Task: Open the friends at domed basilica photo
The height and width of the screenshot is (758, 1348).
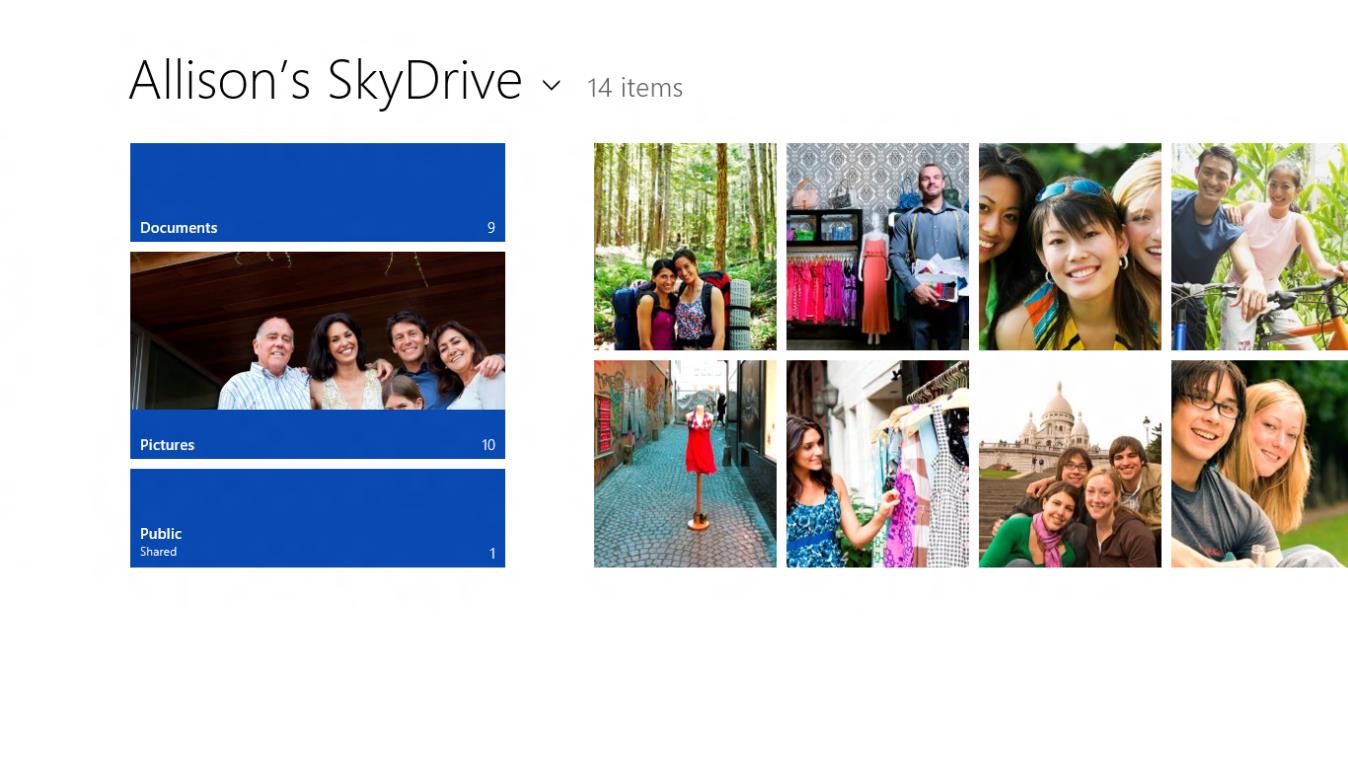Action: [x=1070, y=464]
